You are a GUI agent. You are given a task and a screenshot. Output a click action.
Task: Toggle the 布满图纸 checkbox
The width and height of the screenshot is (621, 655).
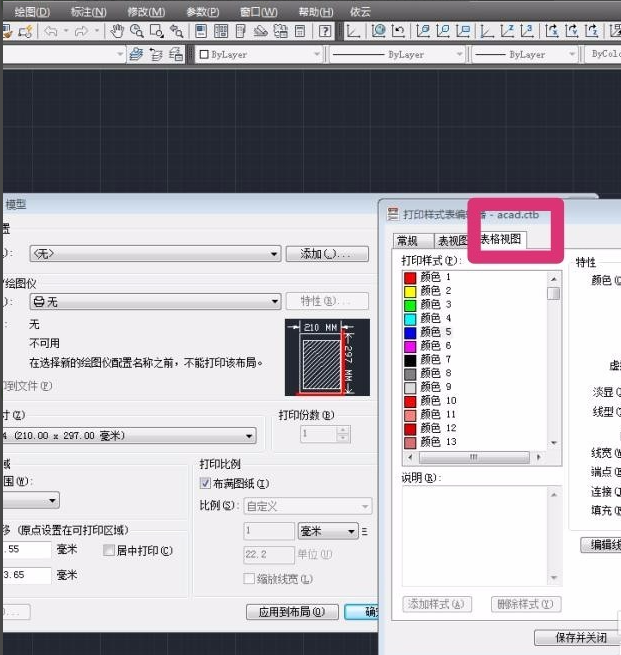tap(206, 484)
